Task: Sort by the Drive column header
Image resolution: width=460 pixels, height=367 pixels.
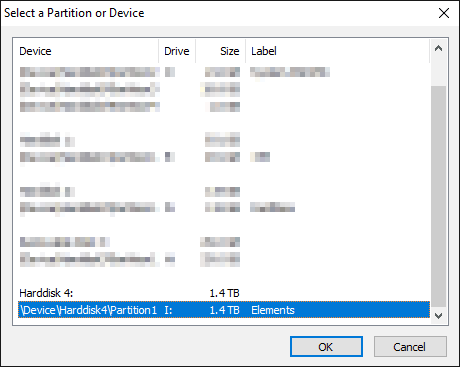Action: pyautogui.click(x=177, y=51)
